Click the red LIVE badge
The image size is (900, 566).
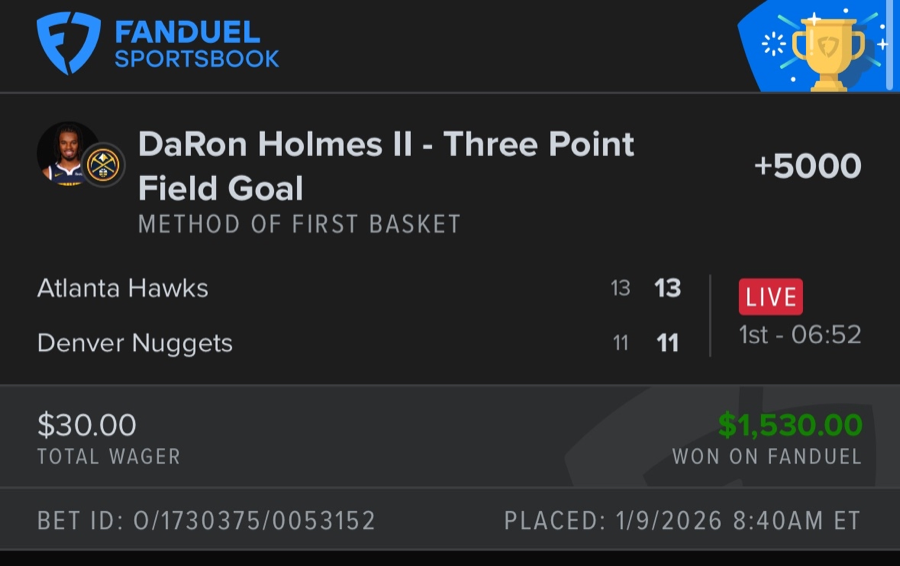coord(770,296)
